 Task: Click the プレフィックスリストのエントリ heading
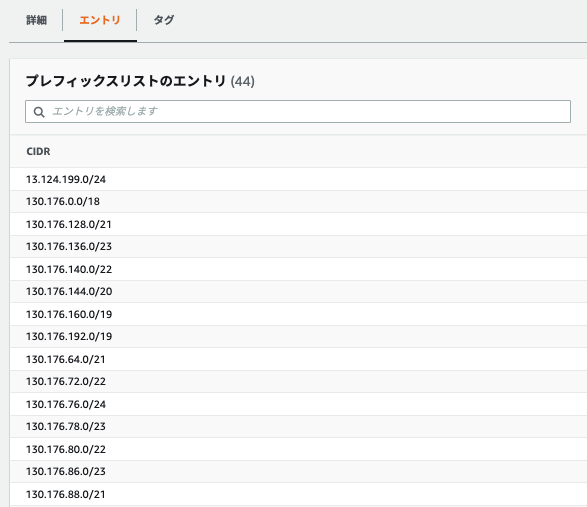[x=126, y=81]
